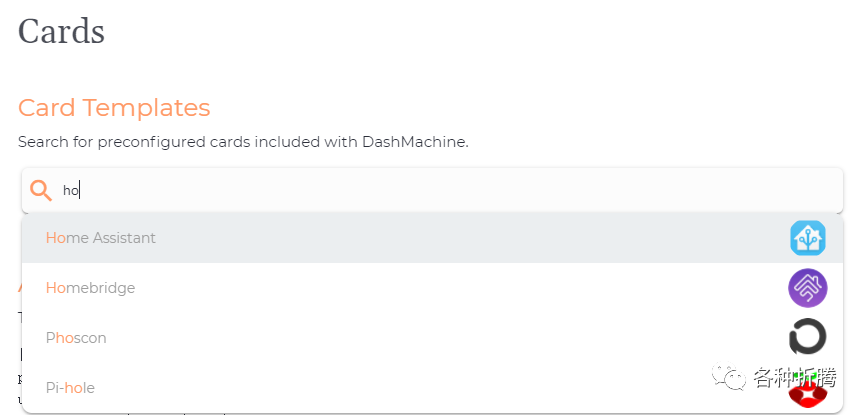
Task: Click the Phoscon ring logo icon
Action: [808, 337]
